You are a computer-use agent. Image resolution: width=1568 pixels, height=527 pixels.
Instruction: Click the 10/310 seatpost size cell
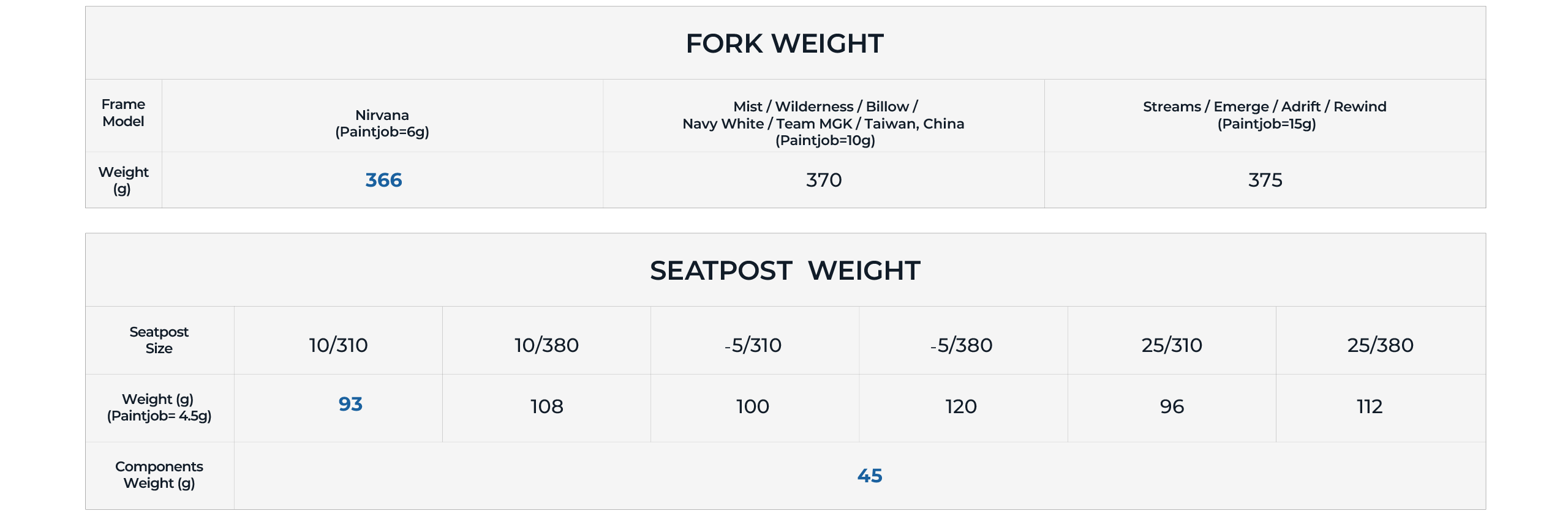point(338,345)
